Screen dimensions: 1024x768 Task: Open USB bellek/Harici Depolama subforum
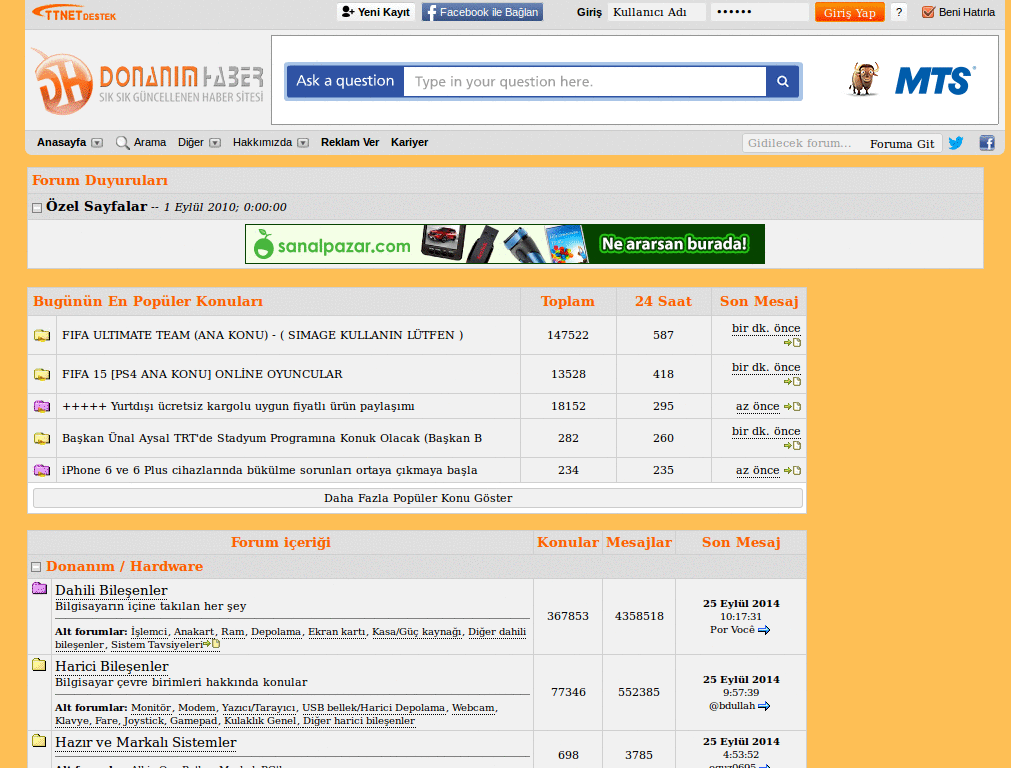pyautogui.click(x=374, y=707)
